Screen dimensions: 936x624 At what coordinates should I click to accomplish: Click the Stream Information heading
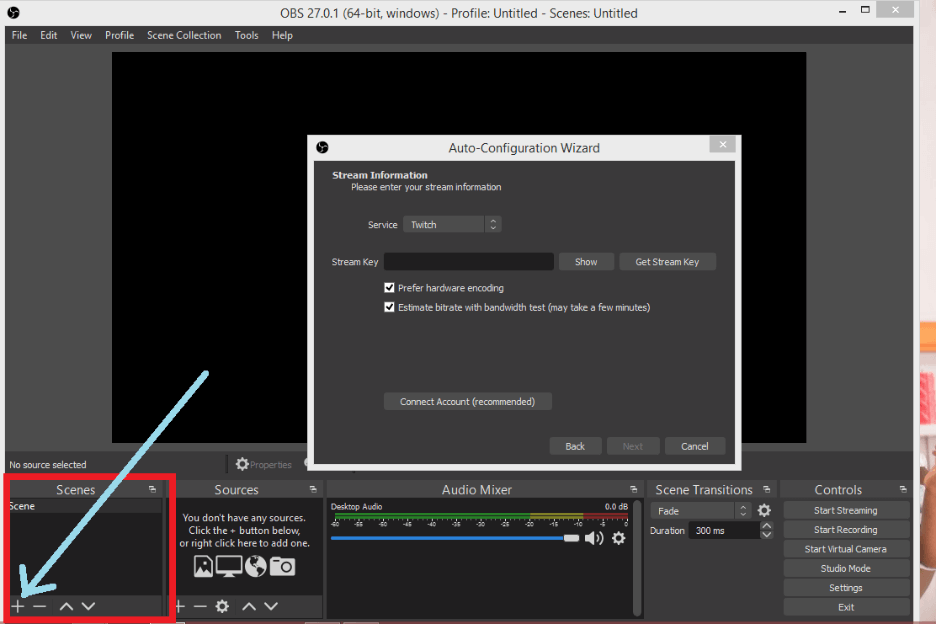click(380, 175)
